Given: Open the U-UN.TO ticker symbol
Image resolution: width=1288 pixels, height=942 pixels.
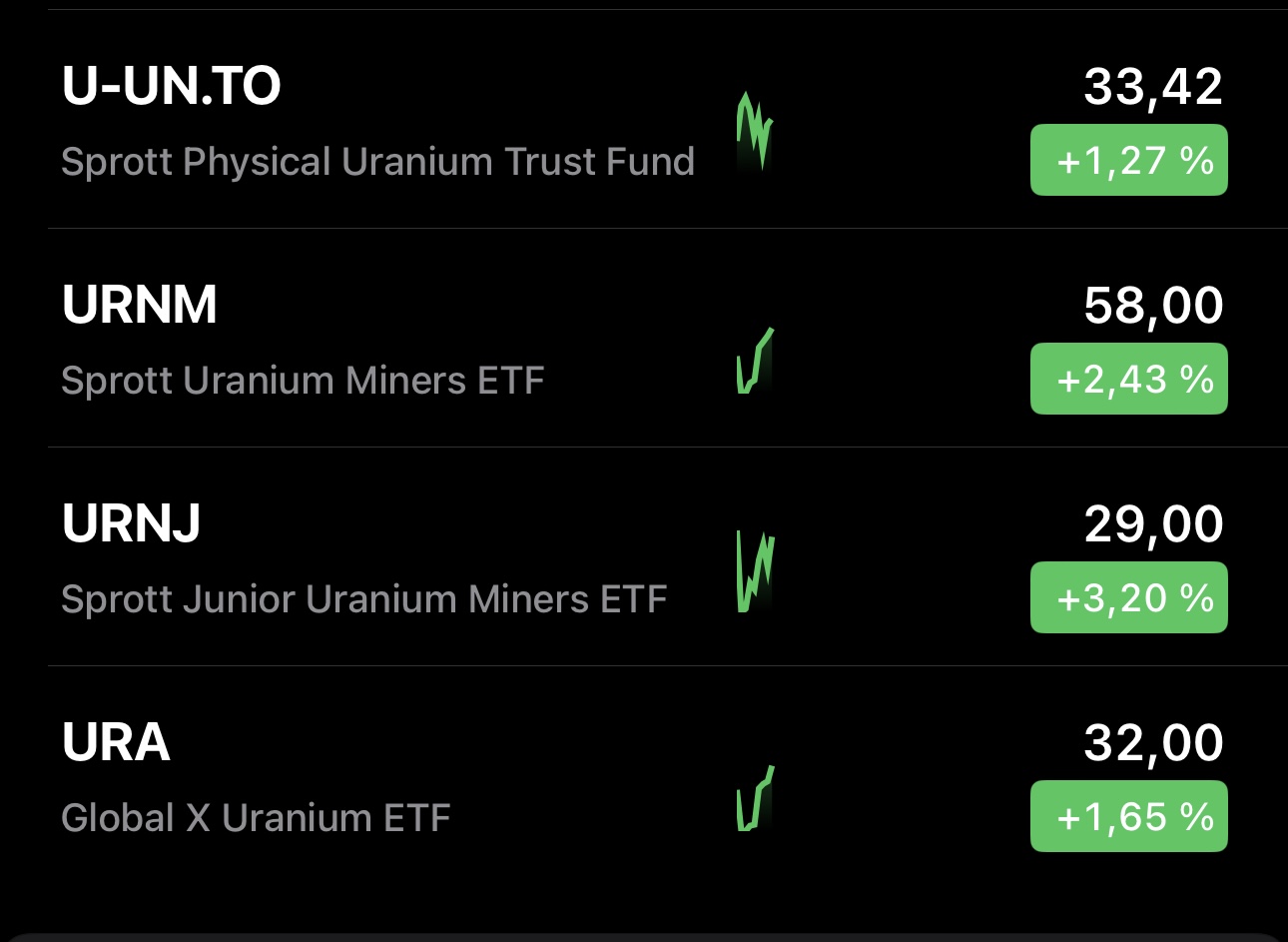Looking at the screenshot, I should point(171,86).
